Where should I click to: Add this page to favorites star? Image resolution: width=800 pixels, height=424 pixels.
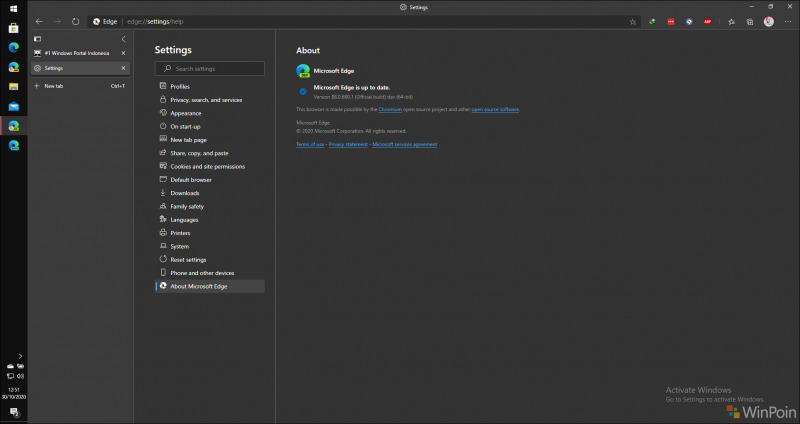pos(633,21)
